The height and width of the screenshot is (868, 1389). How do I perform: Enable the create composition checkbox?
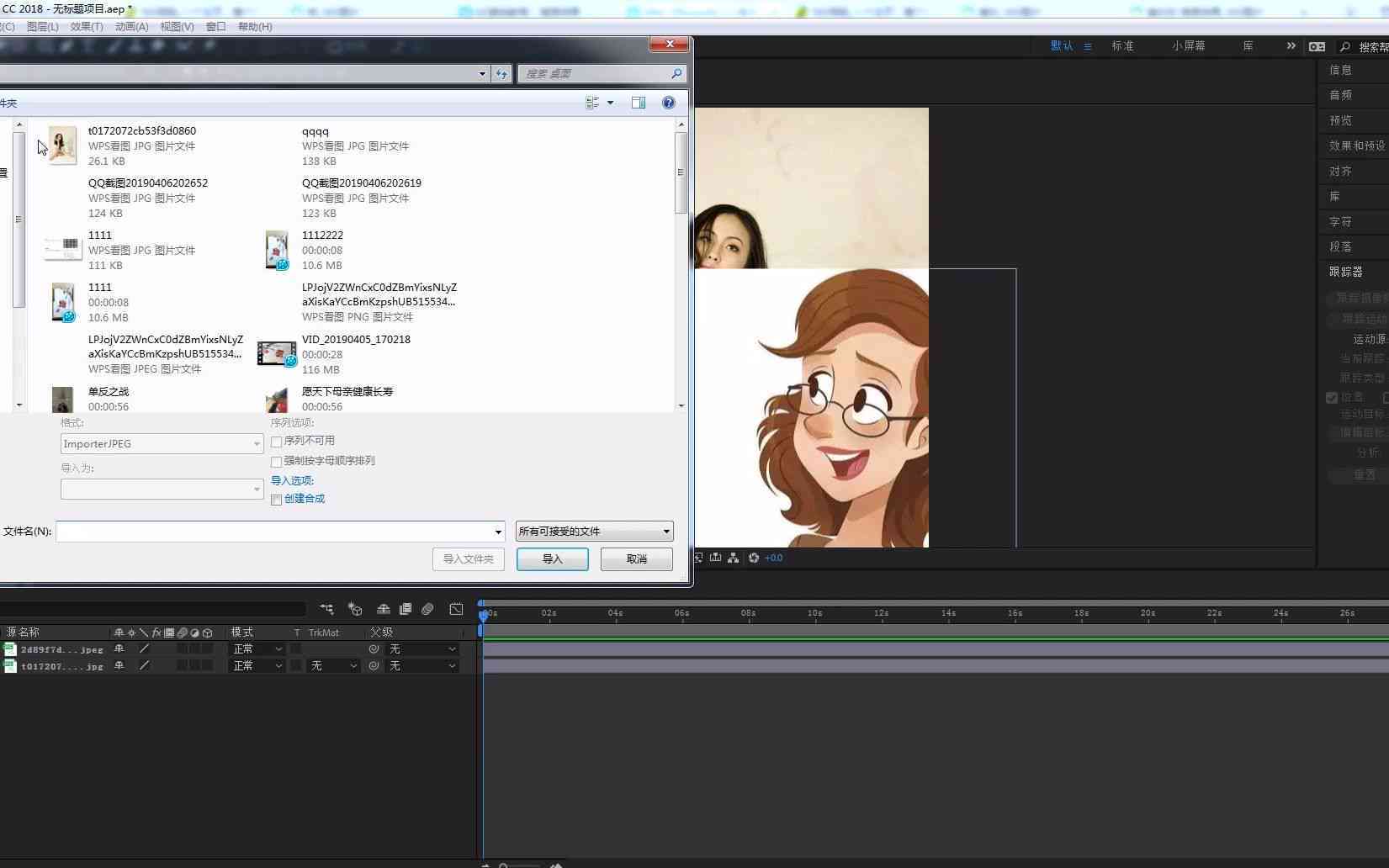276,500
